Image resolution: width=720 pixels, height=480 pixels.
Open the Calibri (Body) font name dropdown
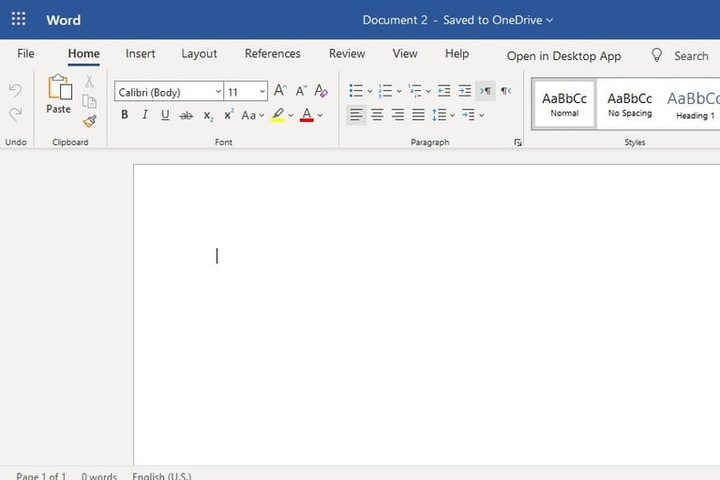pos(168,92)
